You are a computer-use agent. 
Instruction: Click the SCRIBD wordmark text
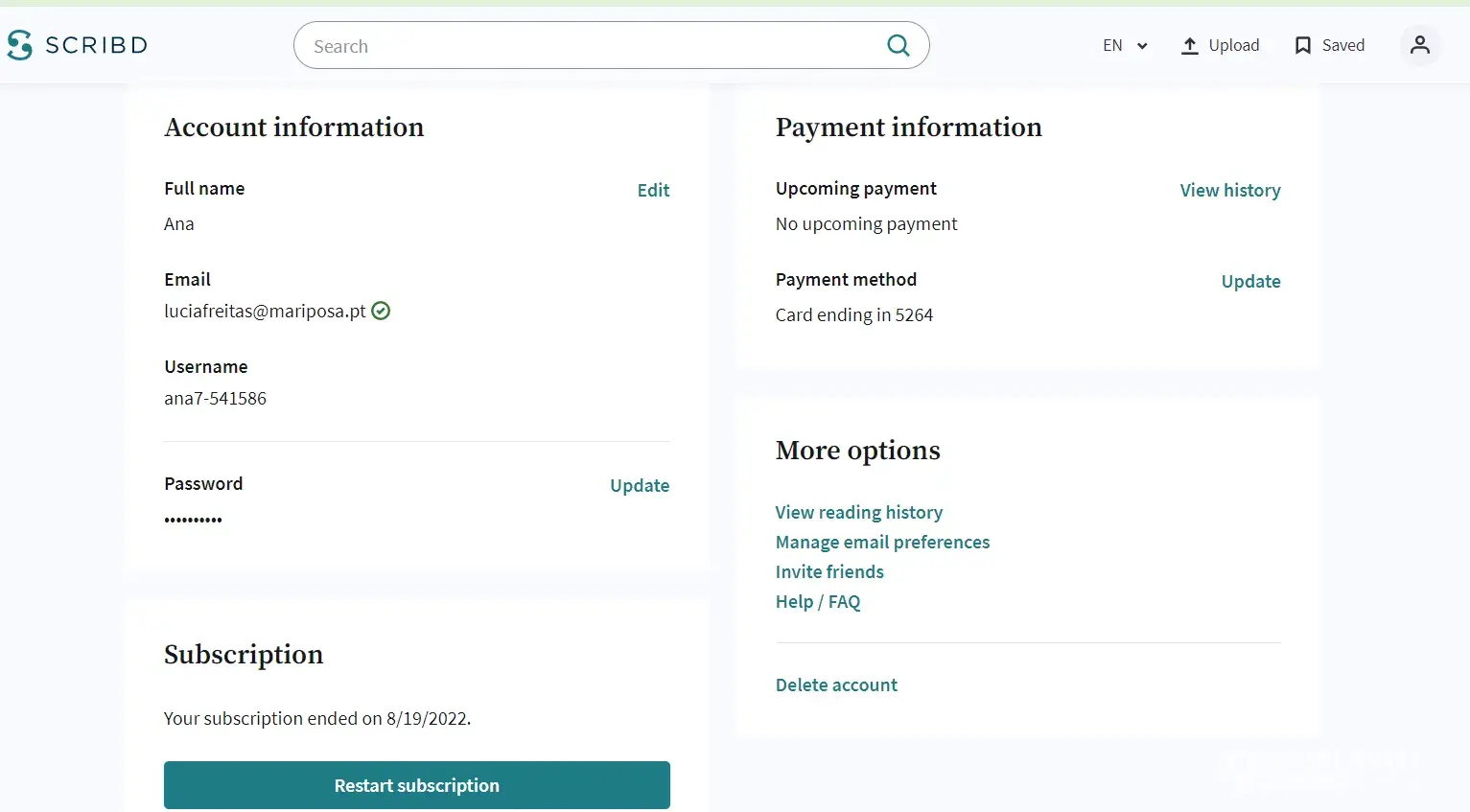point(96,45)
